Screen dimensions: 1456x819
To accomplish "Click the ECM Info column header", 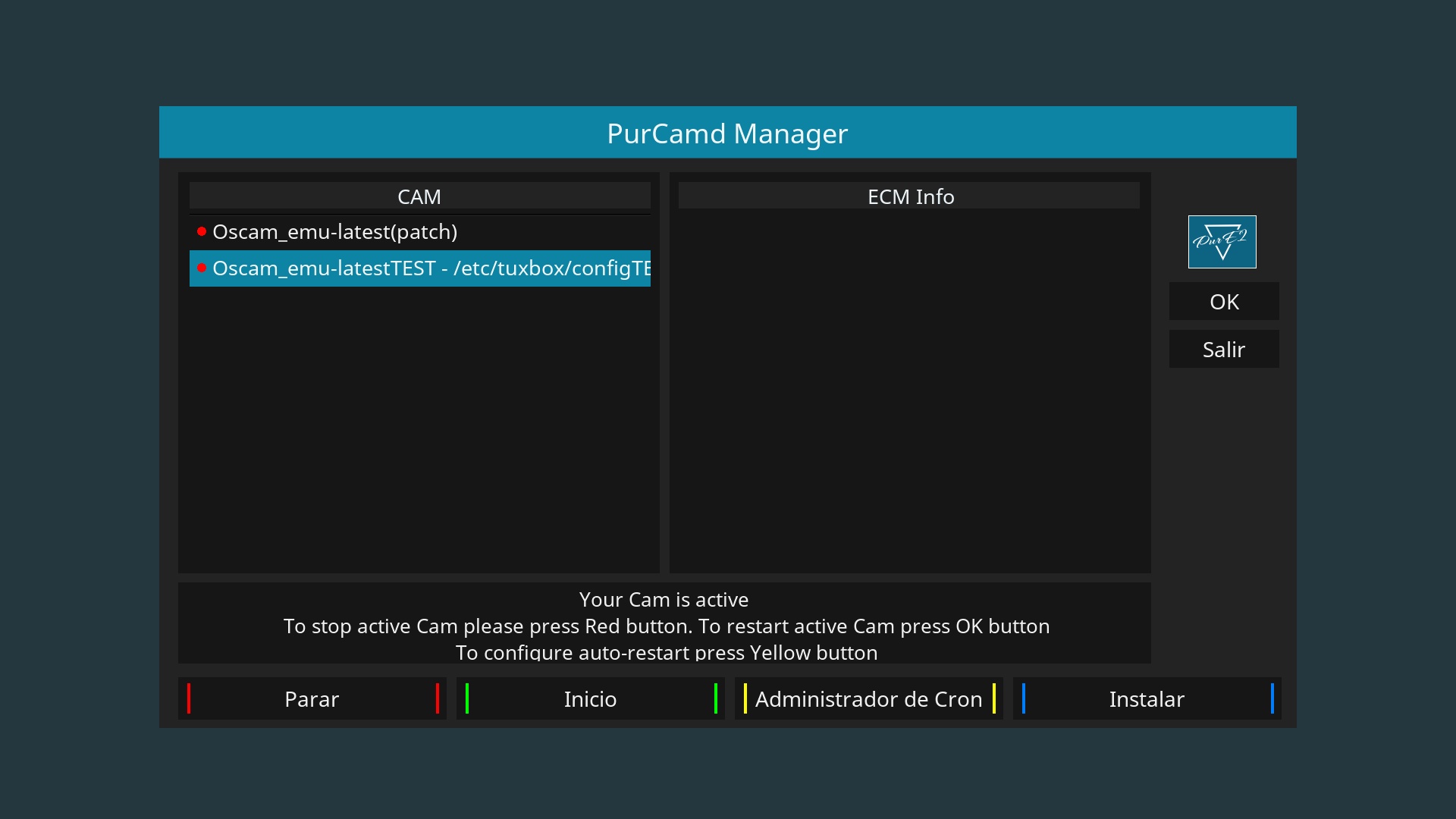I will tap(910, 196).
